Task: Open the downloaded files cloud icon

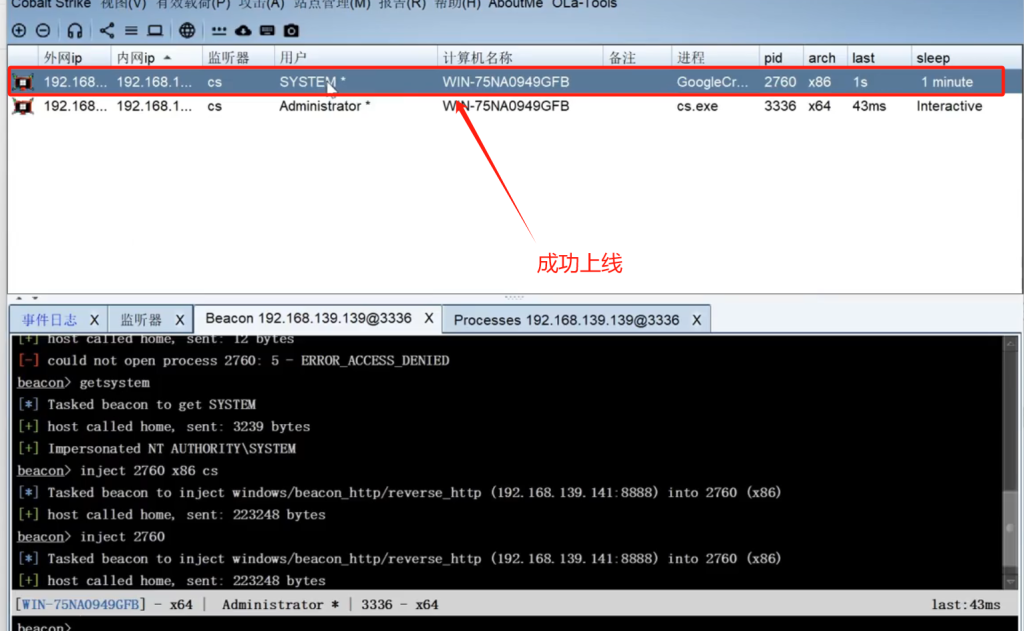Action: click(243, 30)
